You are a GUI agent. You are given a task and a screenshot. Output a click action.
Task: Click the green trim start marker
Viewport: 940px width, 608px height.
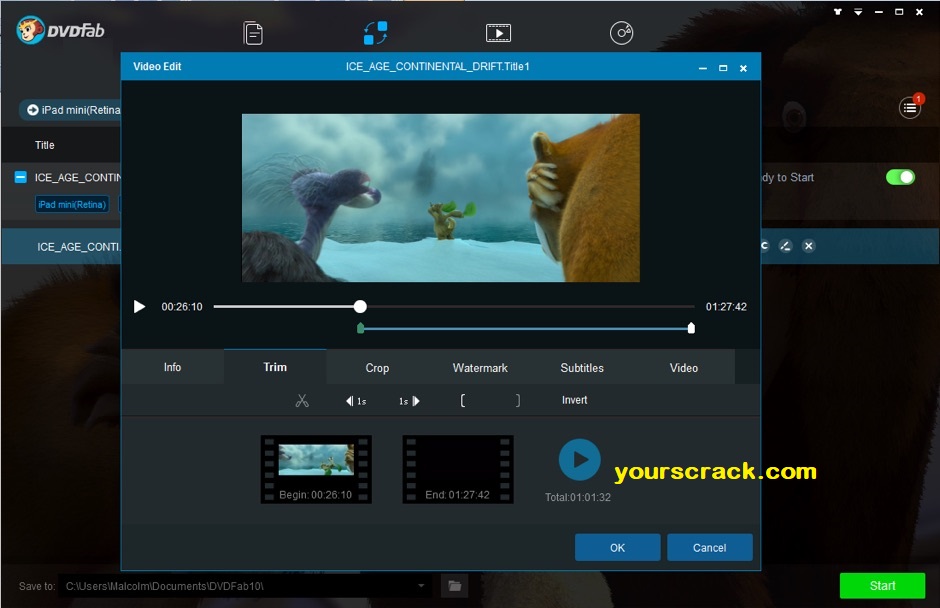point(360,328)
